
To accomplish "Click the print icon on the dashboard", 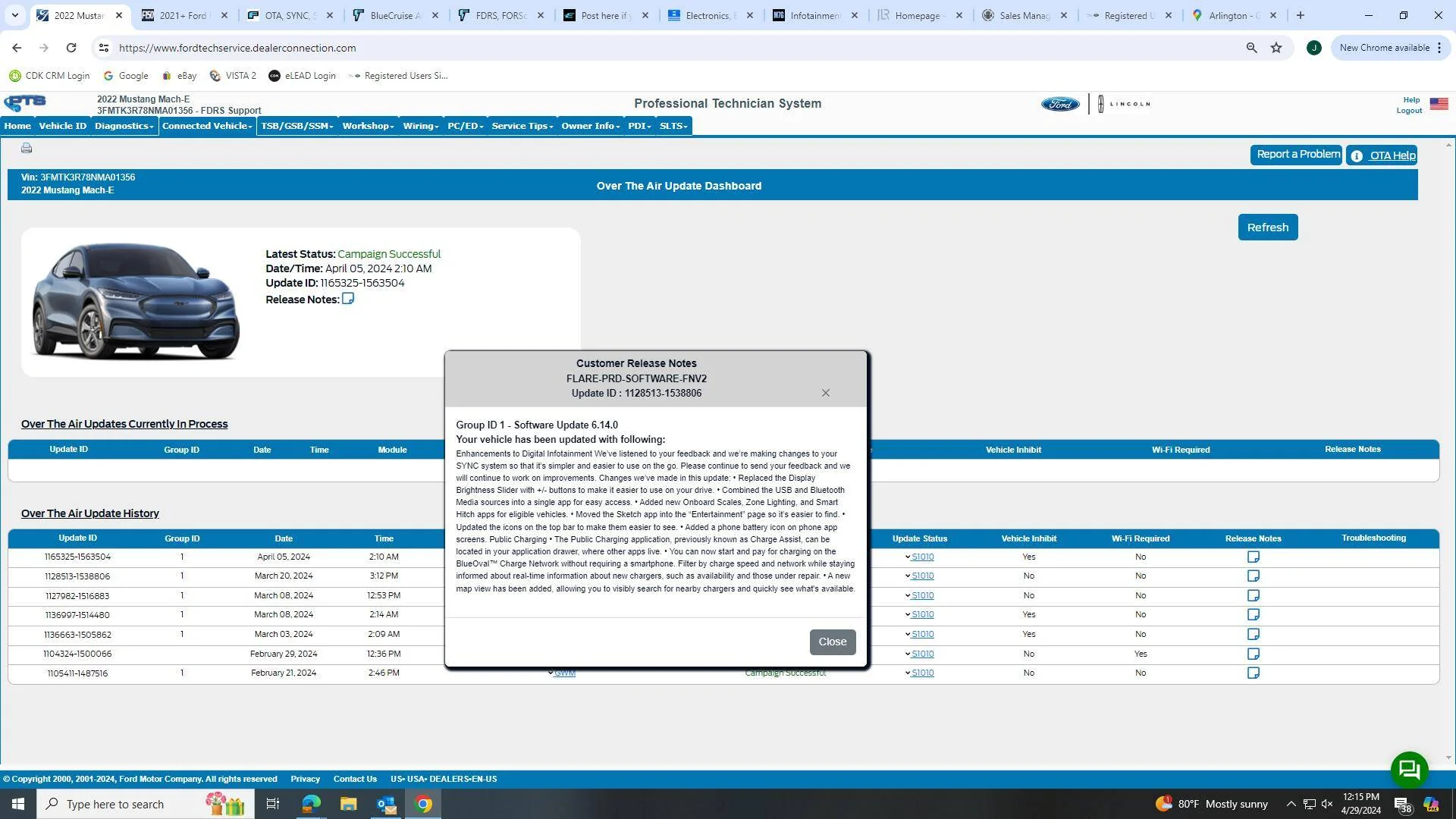I will (27, 149).
